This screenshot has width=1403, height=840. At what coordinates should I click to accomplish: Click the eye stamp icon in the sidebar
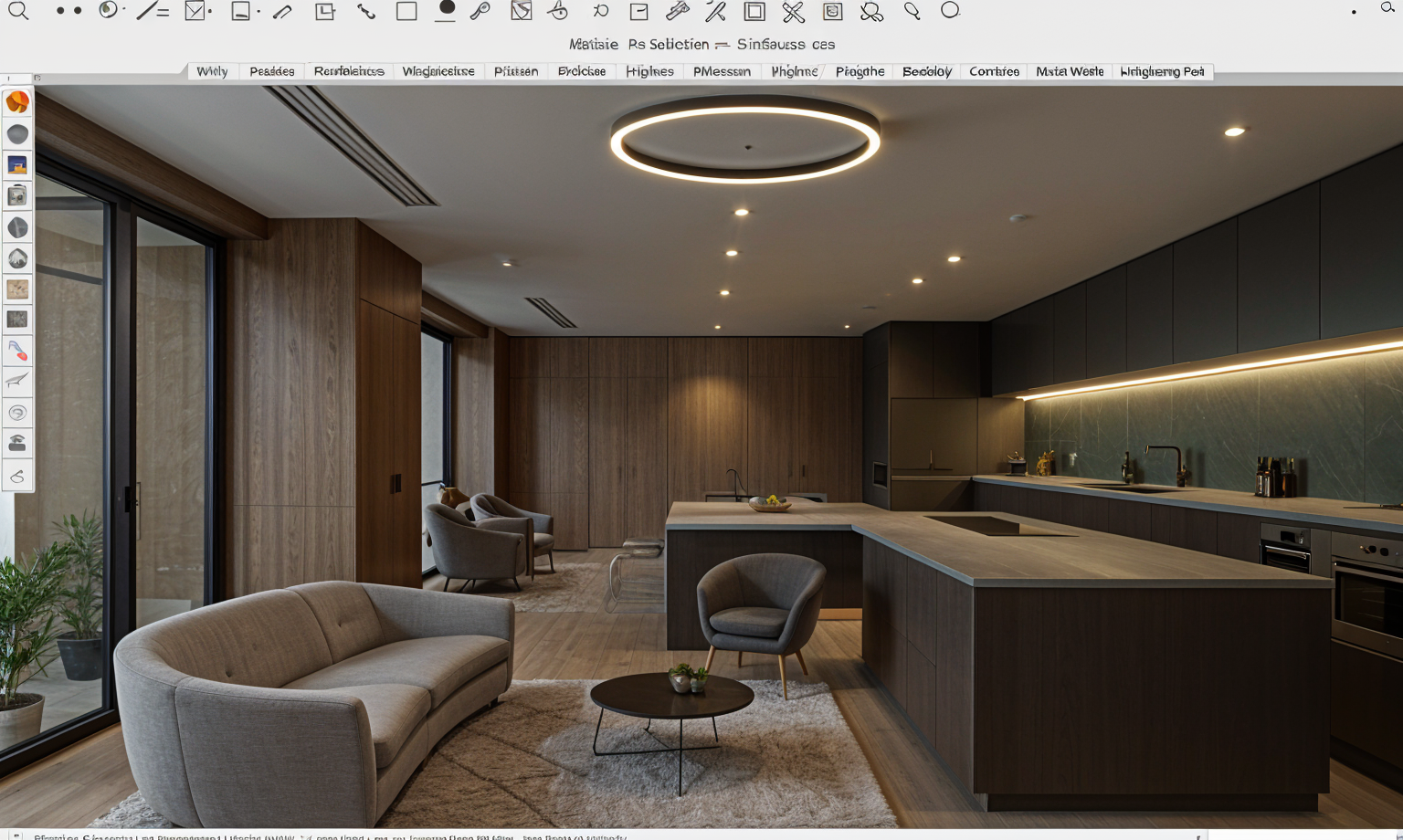[17, 444]
